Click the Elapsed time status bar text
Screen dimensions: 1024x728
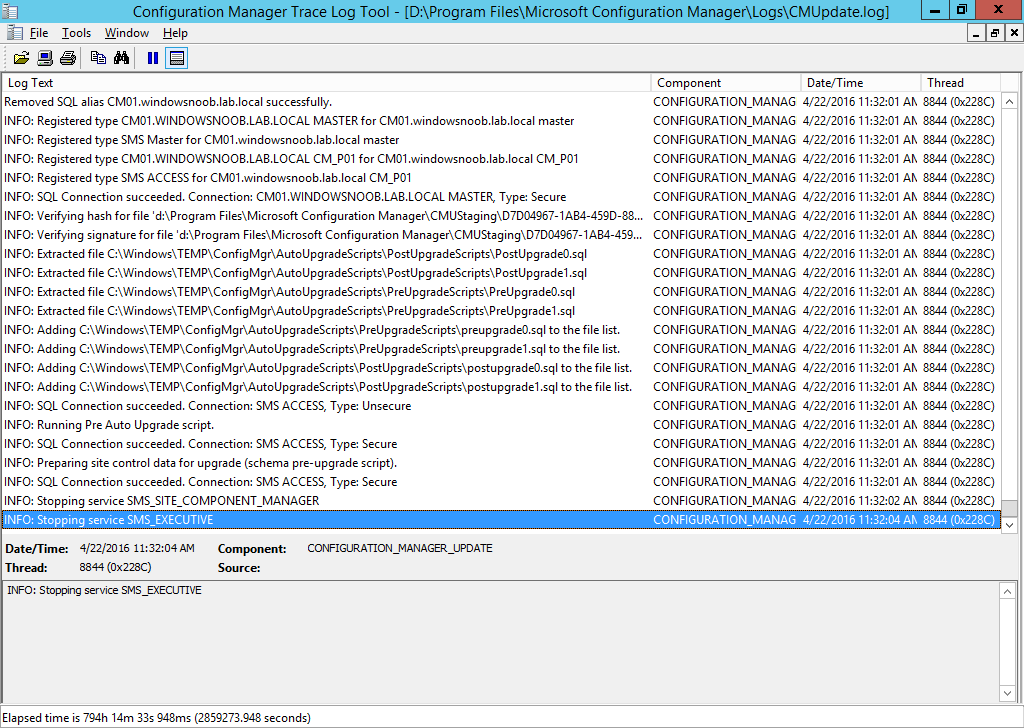(x=157, y=718)
